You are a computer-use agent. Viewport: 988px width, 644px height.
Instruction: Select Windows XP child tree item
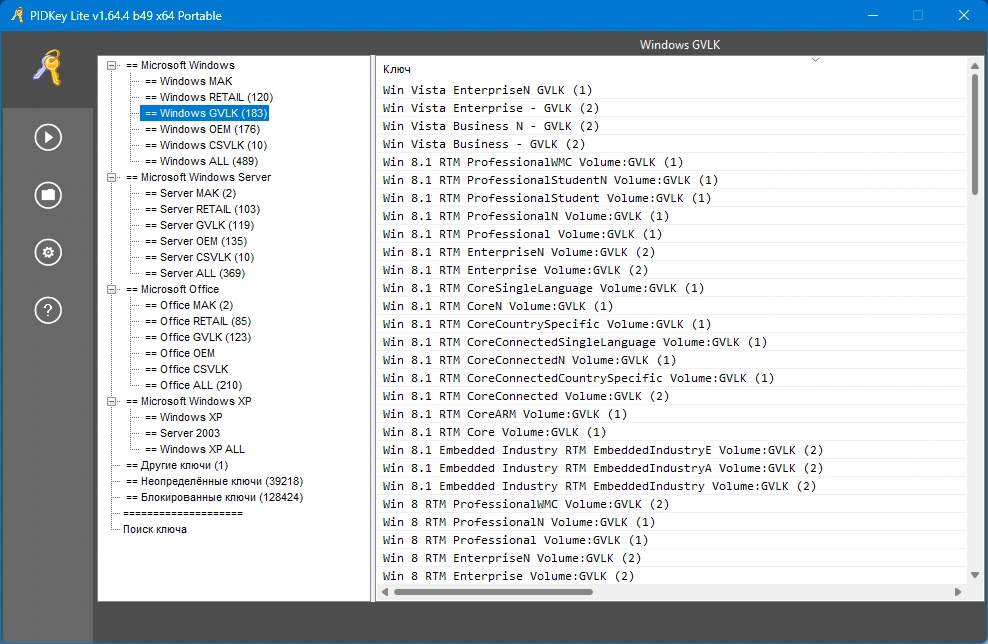pyautogui.click(x=183, y=417)
